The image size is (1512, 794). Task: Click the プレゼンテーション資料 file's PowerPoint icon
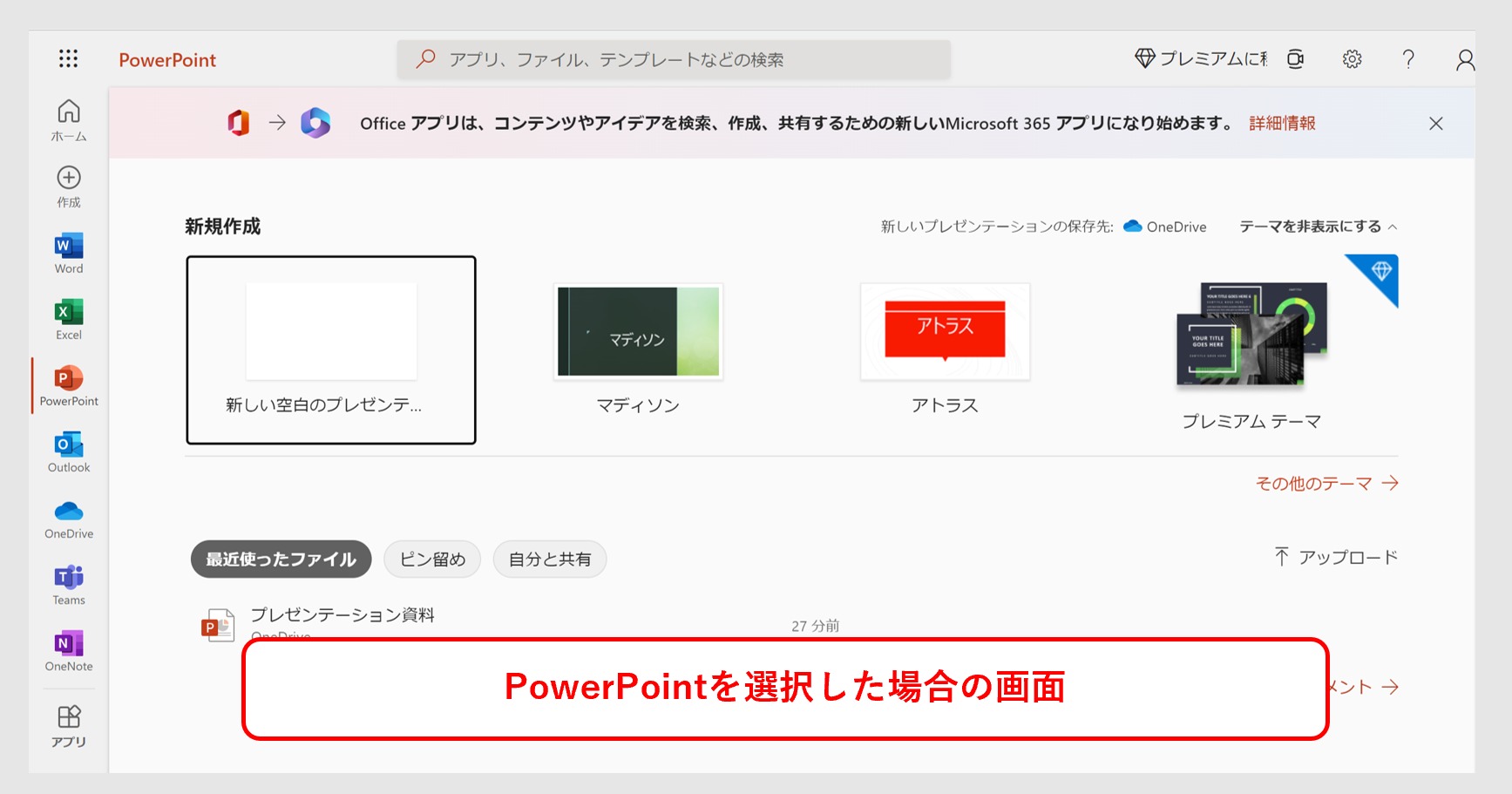pyautogui.click(x=218, y=625)
